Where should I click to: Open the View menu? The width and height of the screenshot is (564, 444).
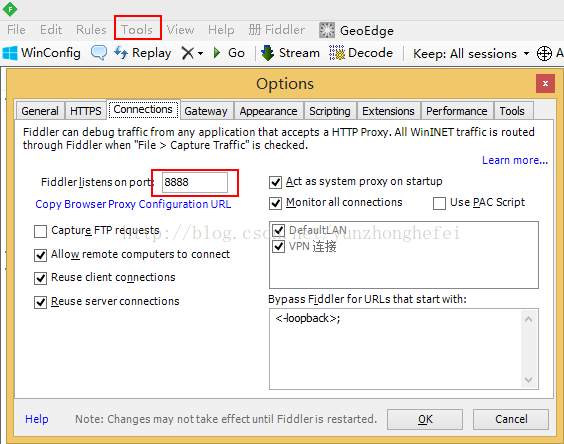point(180,30)
